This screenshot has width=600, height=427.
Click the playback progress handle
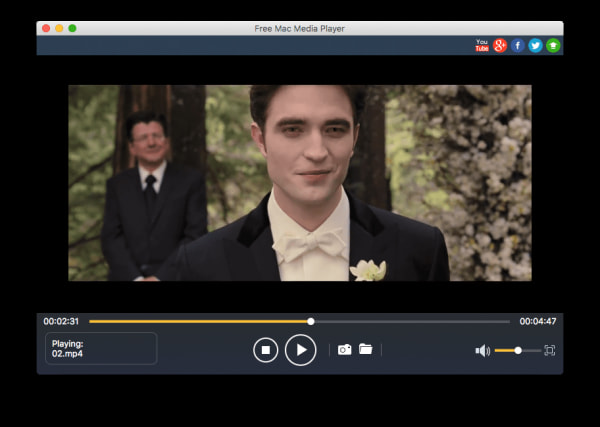point(311,321)
